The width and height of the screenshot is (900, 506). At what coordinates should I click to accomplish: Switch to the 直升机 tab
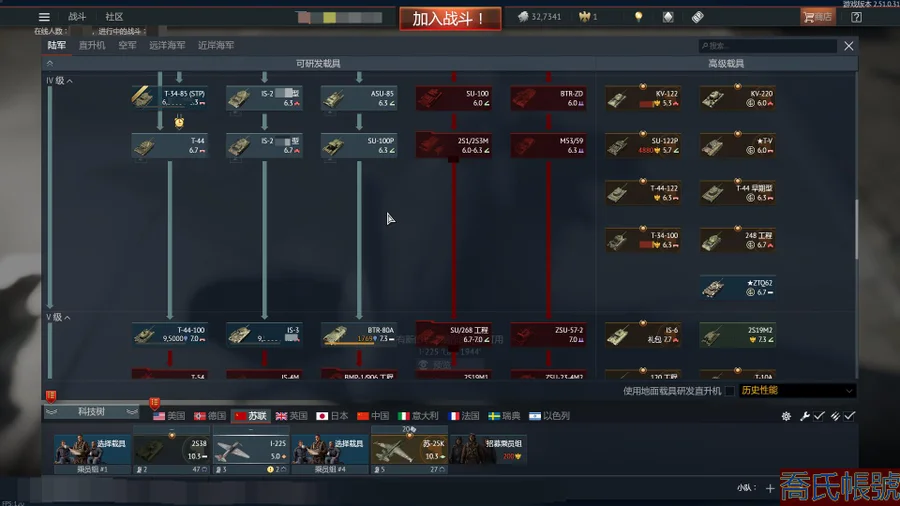(x=92, y=46)
